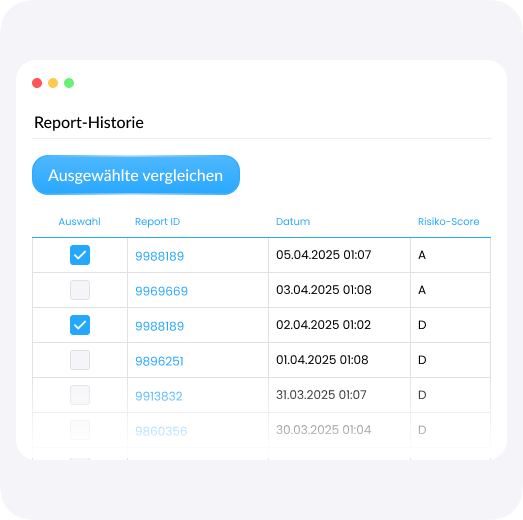The width and height of the screenshot is (523, 520).
Task: Click the yellow minimize window dot
Action: coord(53,83)
